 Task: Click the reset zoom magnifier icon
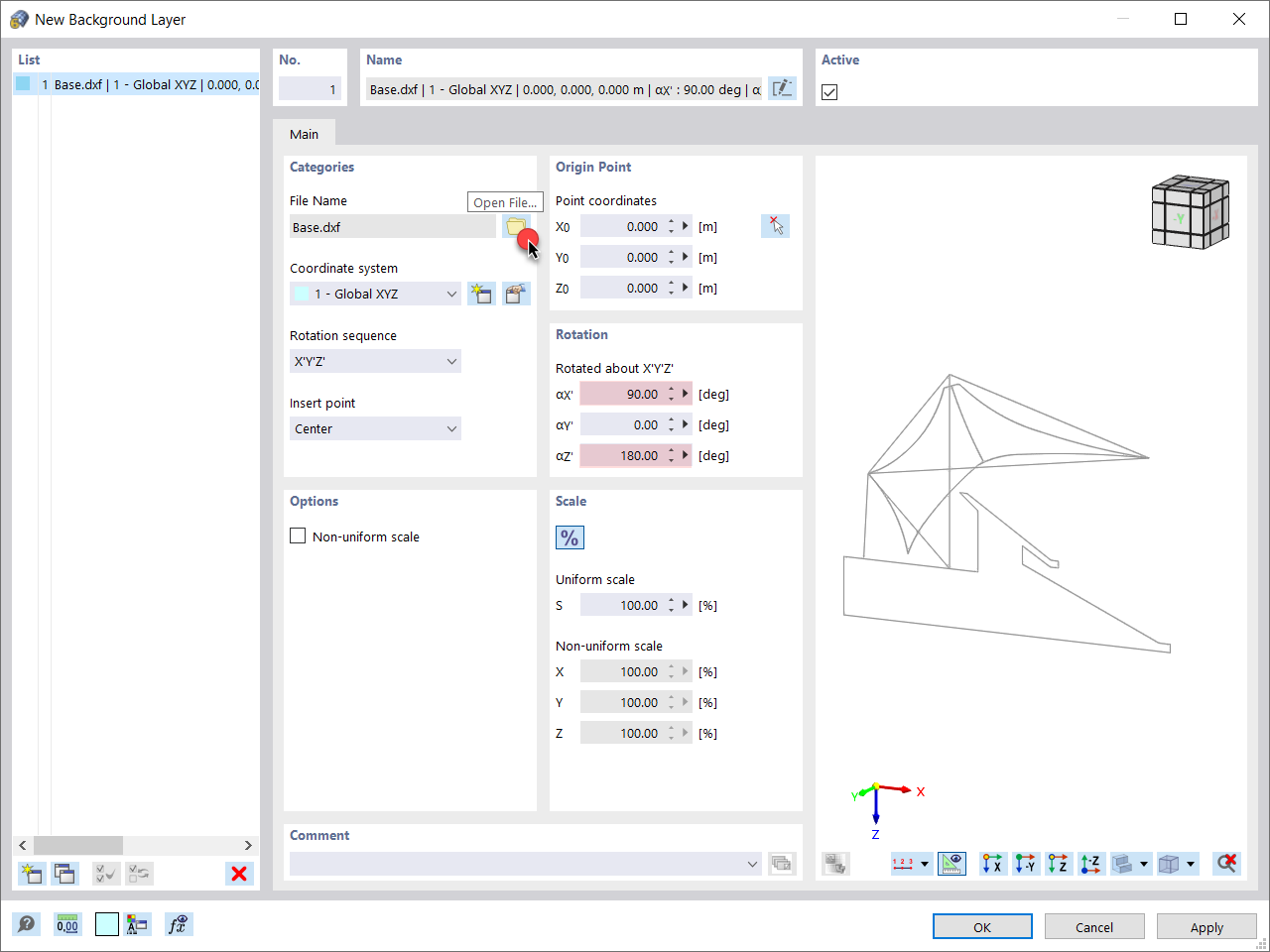click(x=1227, y=864)
